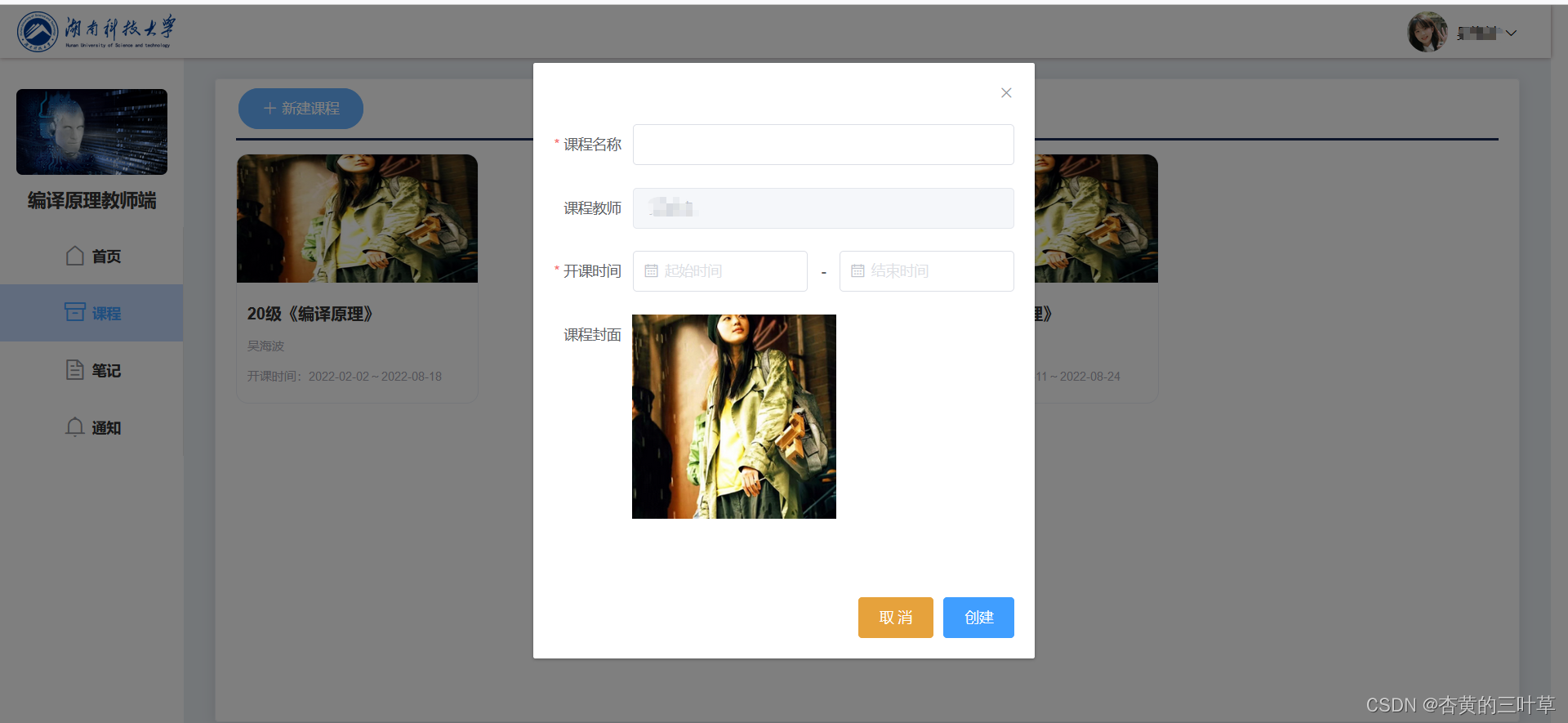Click the 取消 button
Viewport: 1568px width, 723px height.
[896, 618]
